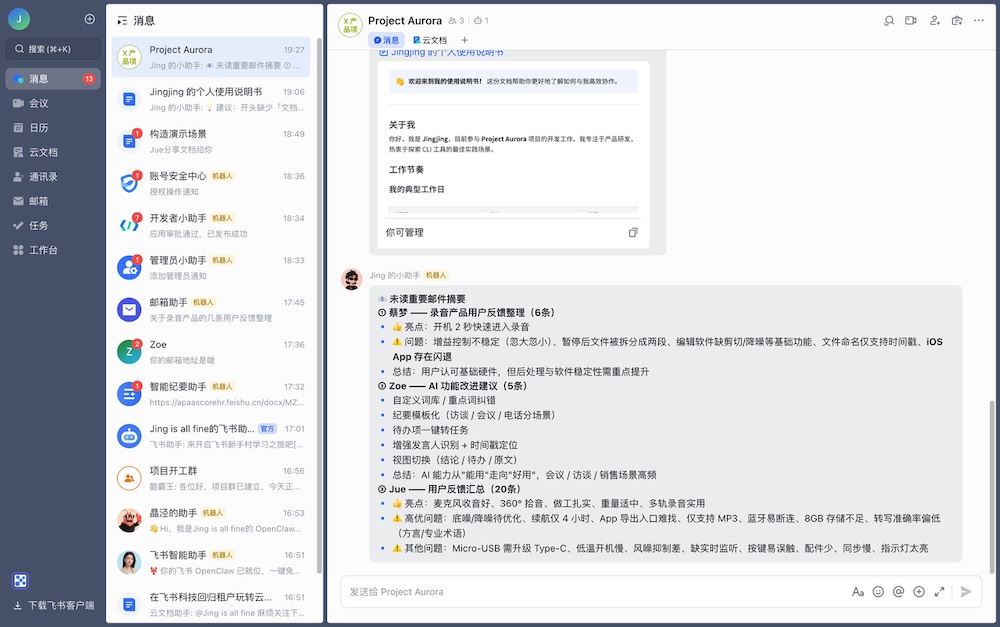Open the 通讯录 contacts section
The image size is (1000, 627).
coord(40,177)
